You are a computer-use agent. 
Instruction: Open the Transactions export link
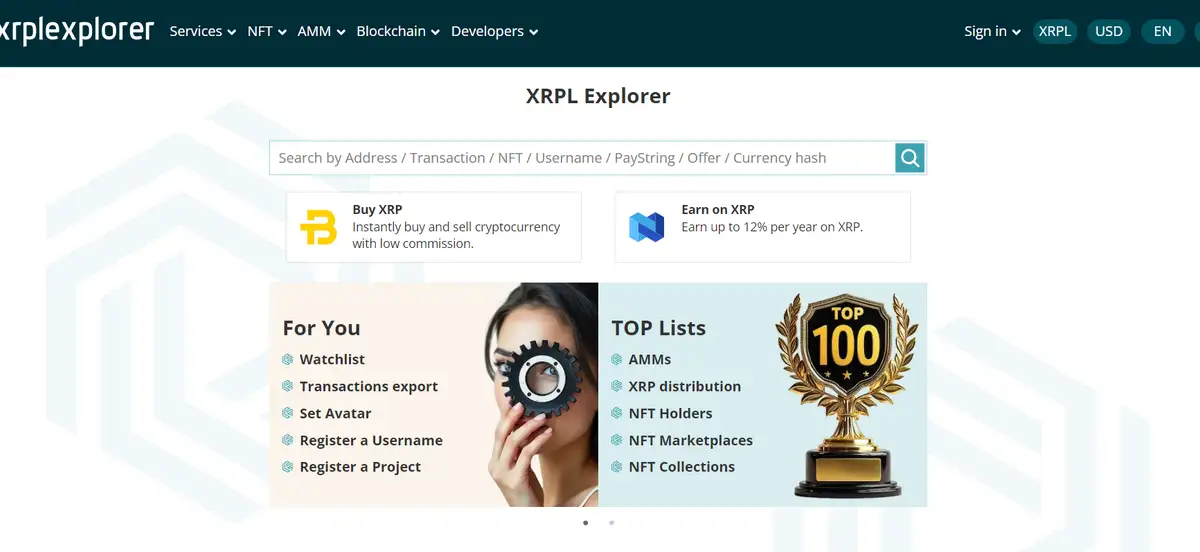(368, 387)
